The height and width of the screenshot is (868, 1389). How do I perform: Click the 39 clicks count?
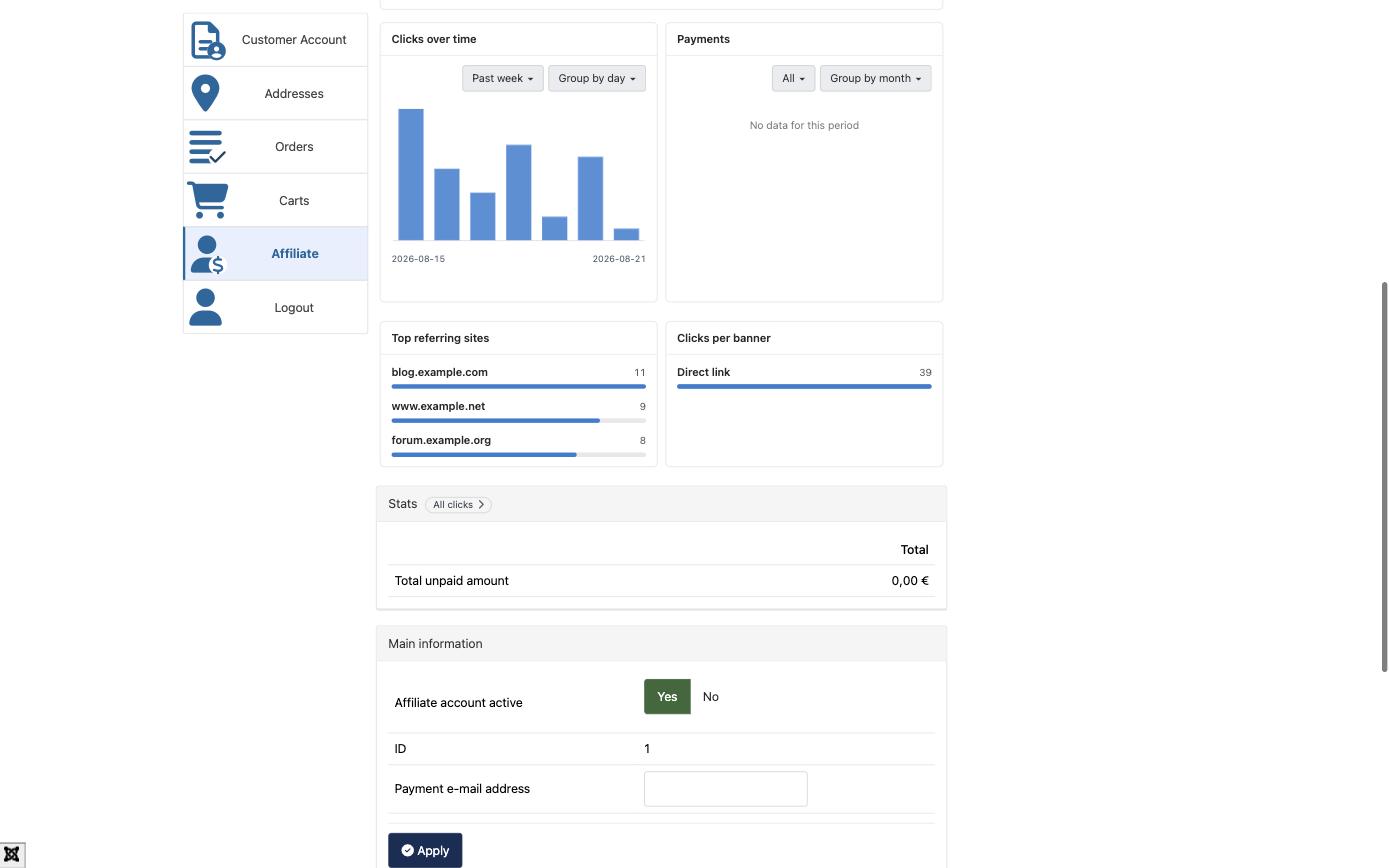pos(925,372)
